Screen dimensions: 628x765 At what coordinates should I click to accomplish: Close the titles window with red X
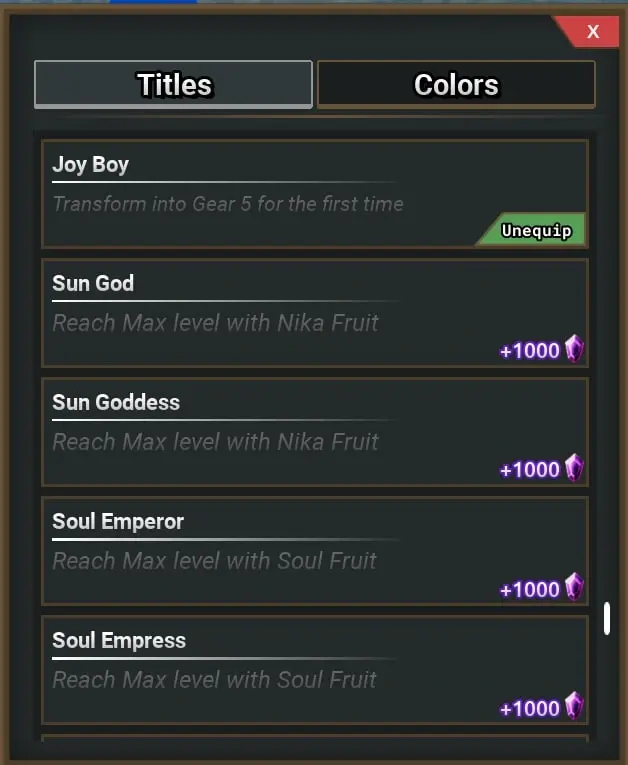592,32
